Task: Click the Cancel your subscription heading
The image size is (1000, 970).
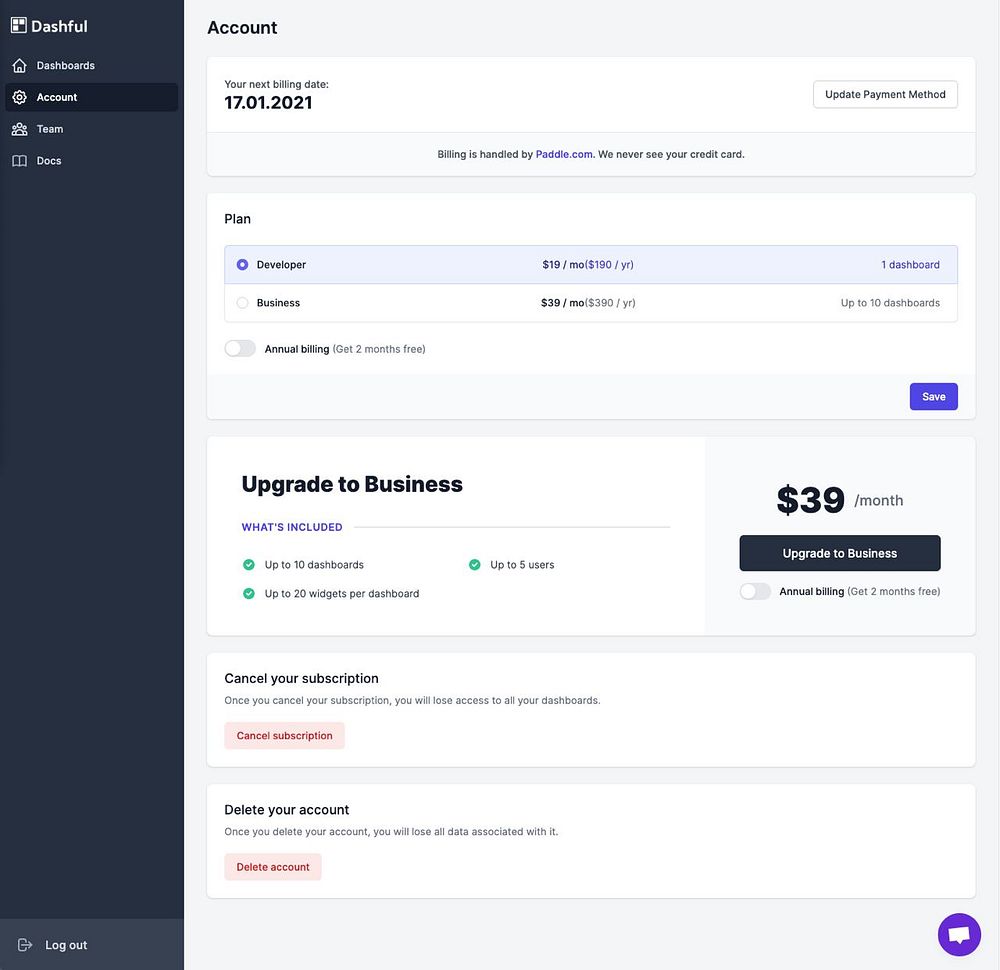Action: click(x=302, y=679)
